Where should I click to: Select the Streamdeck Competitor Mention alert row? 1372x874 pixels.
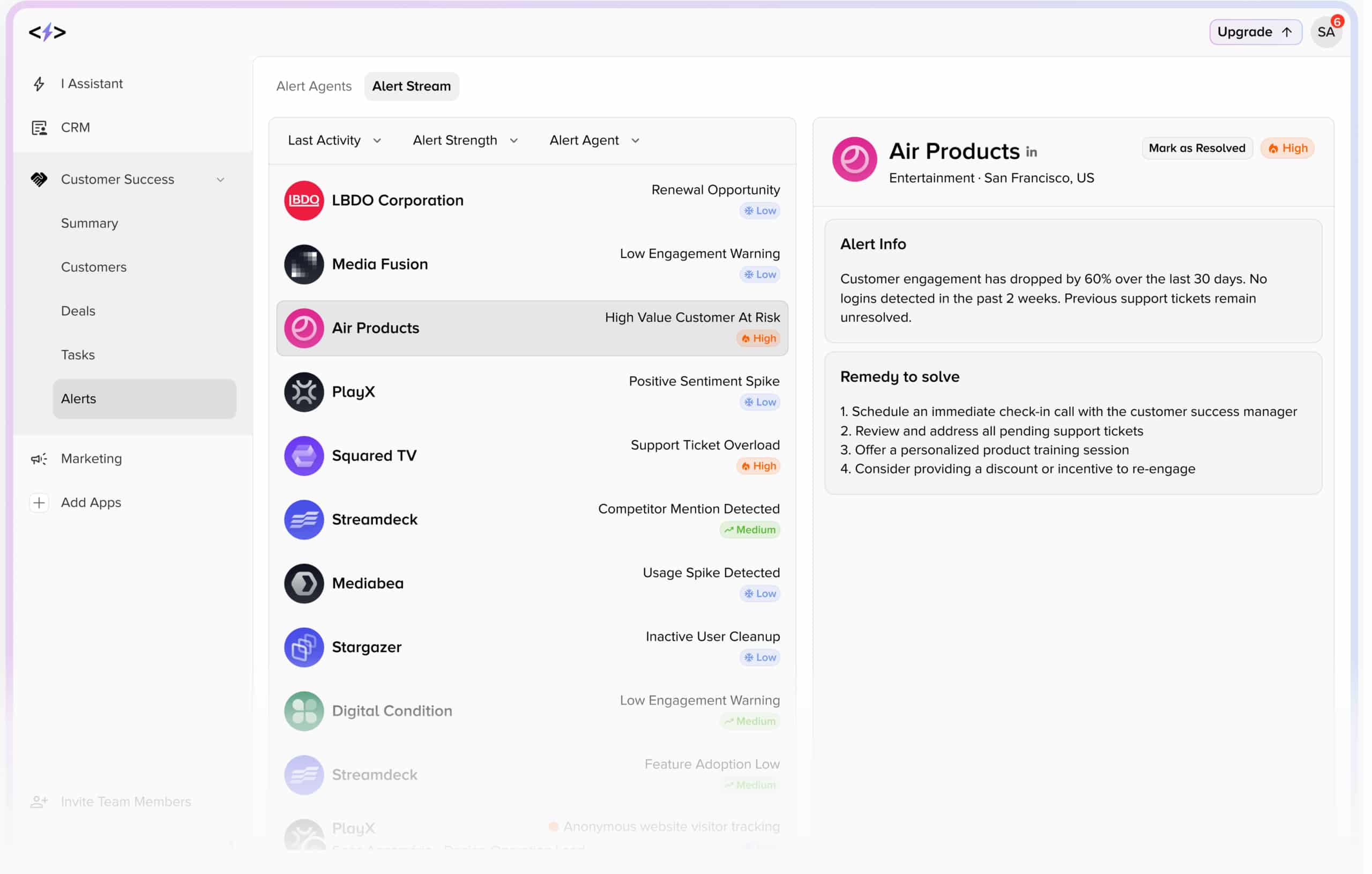click(x=532, y=520)
